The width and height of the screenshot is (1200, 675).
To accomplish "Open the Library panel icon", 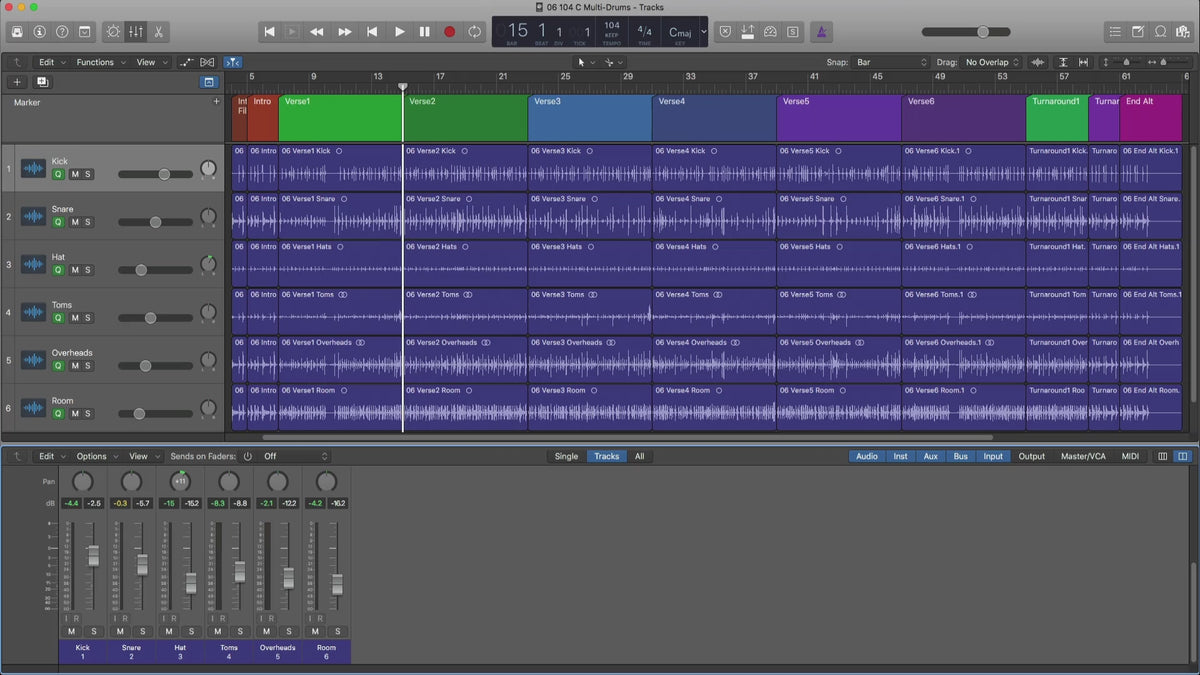I will 17,32.
